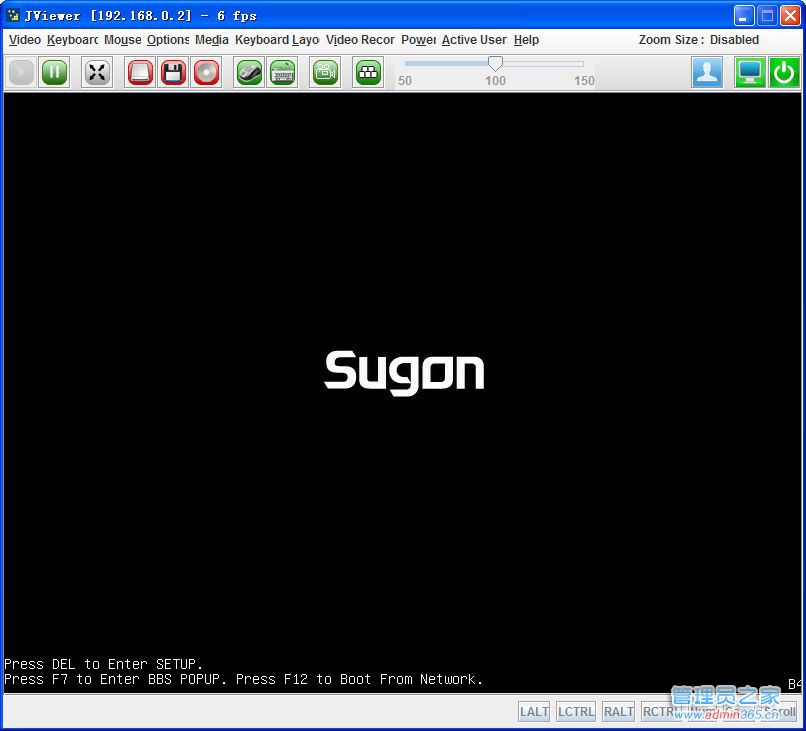Show active users icon
This screenshot has height=731, width=806.
tap(707, 72)
